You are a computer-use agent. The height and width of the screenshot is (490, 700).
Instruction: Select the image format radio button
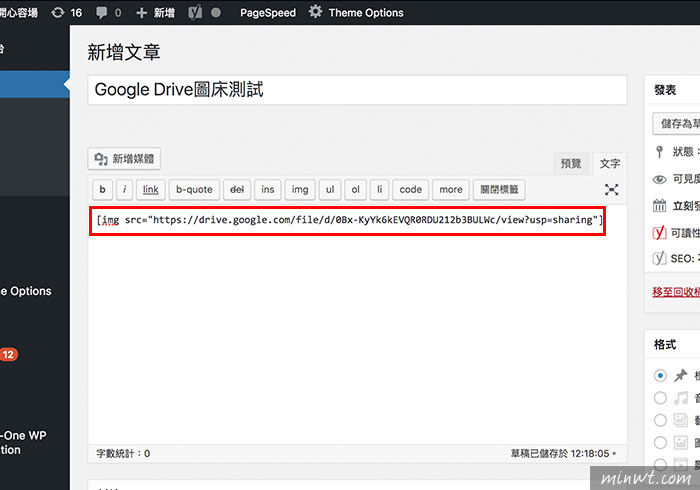click(660, 442)
